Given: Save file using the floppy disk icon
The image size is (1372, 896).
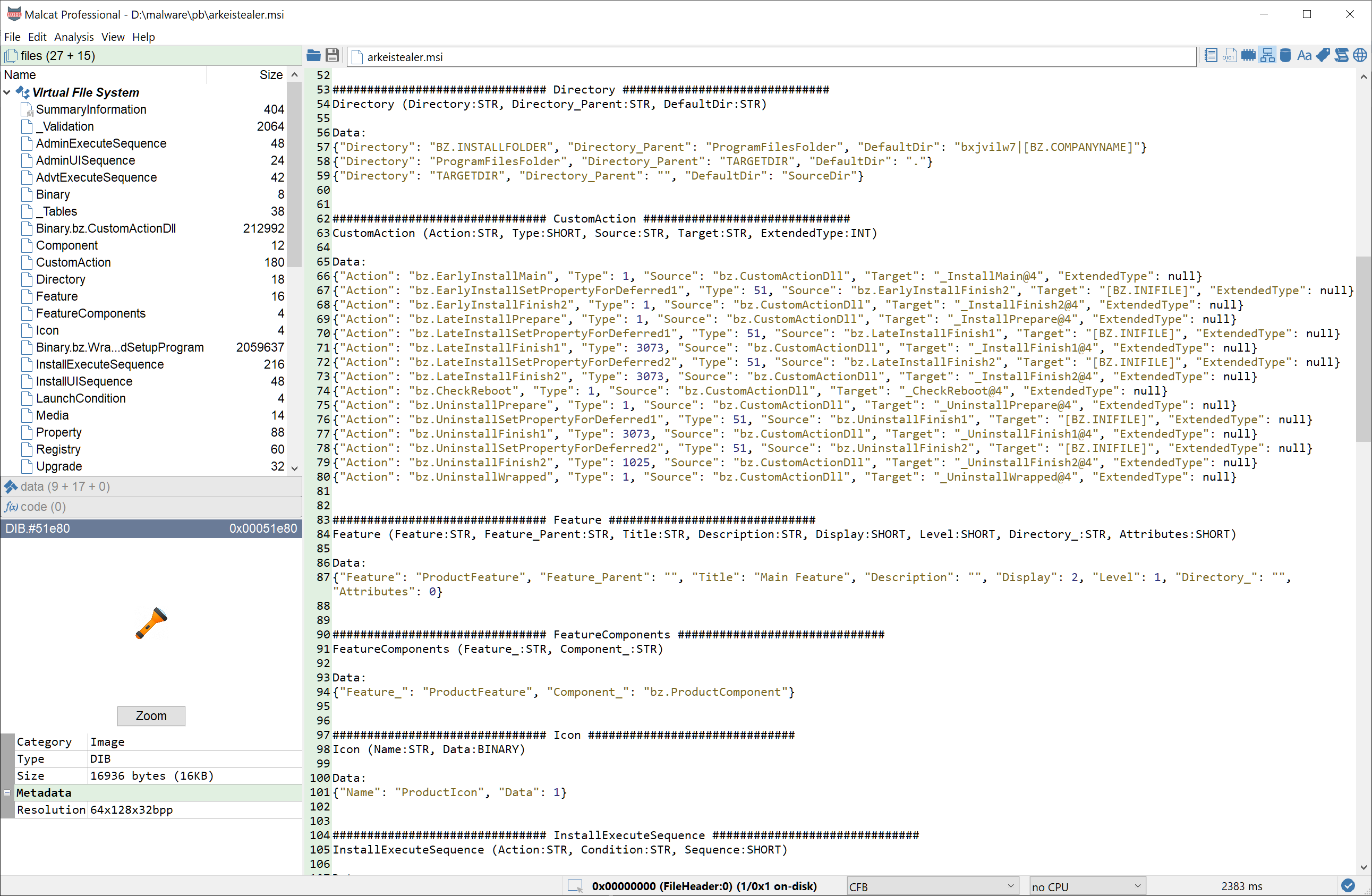Looking at the screenshot, I should (x=332, y=55).
